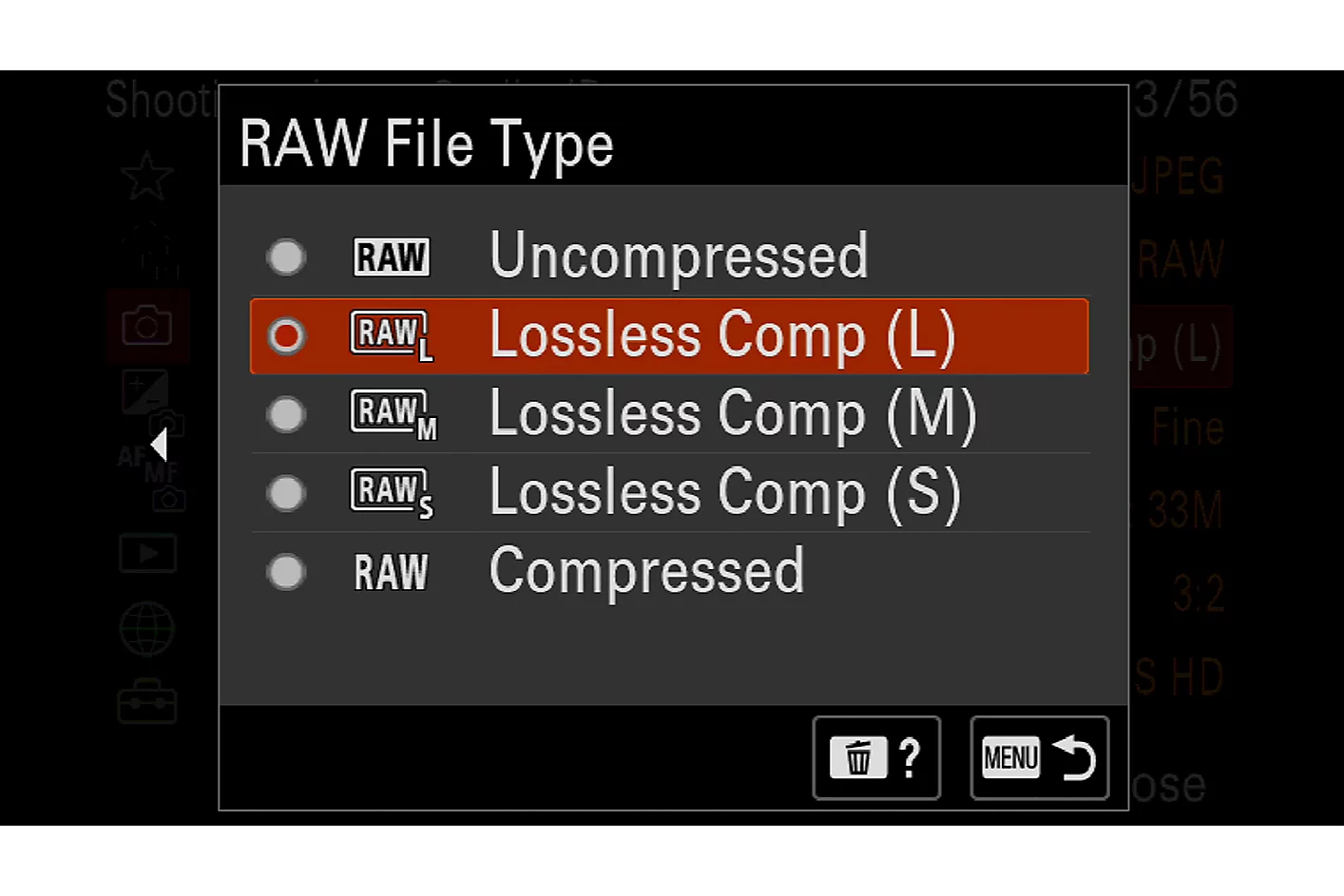Select the Lossless Comp (S) radio button
The image size is (1344, 896).
click(286, 493)
